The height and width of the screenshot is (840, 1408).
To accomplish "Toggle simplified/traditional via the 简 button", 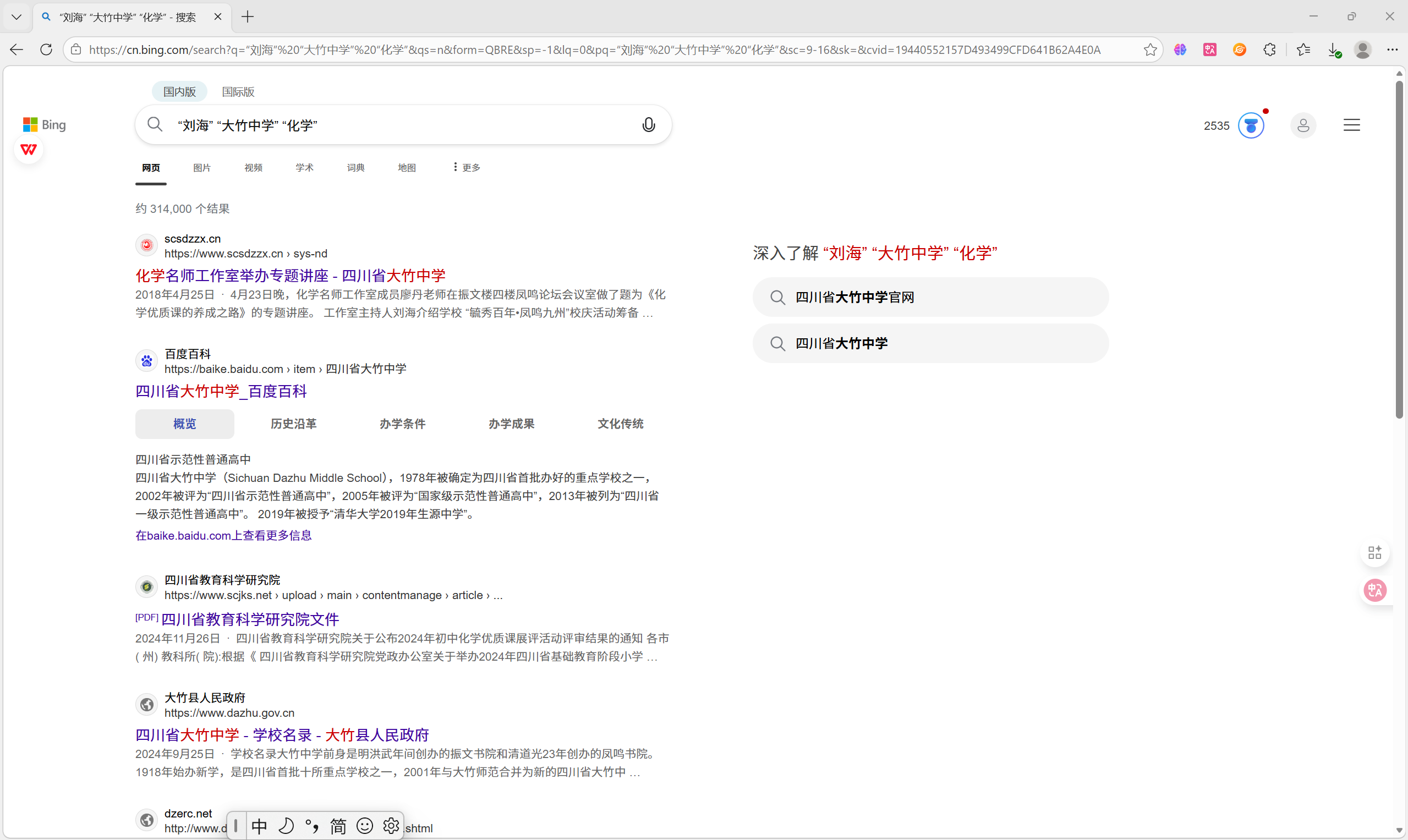I will [x=337, y=826].
